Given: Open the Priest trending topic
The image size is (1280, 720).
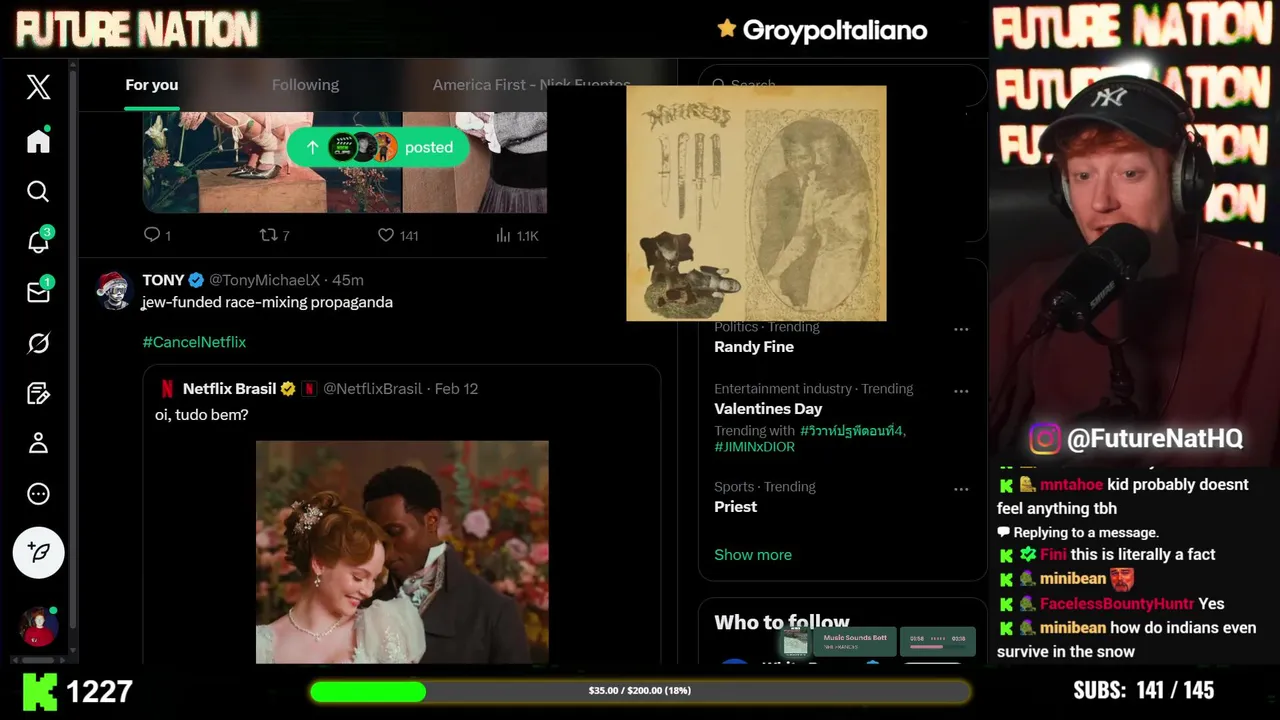Looking at the screenshot, I should 735,507.
